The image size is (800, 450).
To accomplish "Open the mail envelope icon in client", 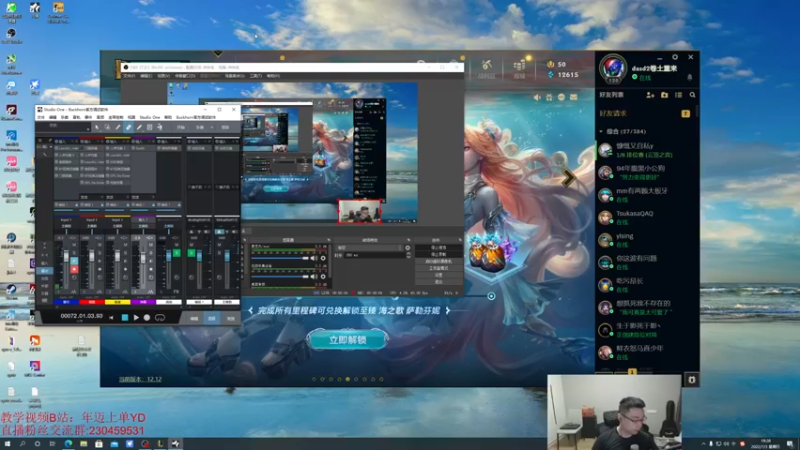I will pyautogui.click(x=573, y=97).
